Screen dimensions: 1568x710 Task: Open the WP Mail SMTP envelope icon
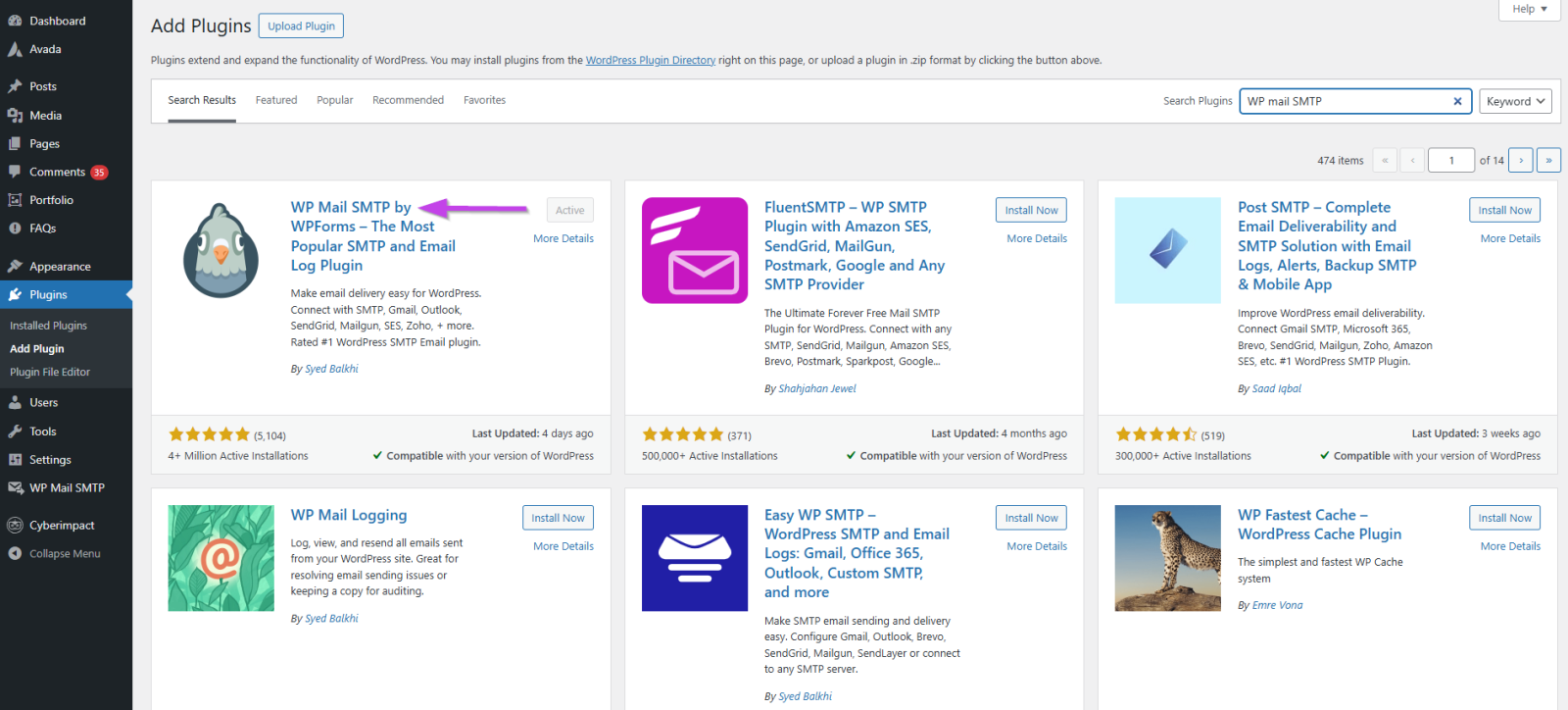tap(15, 488)
